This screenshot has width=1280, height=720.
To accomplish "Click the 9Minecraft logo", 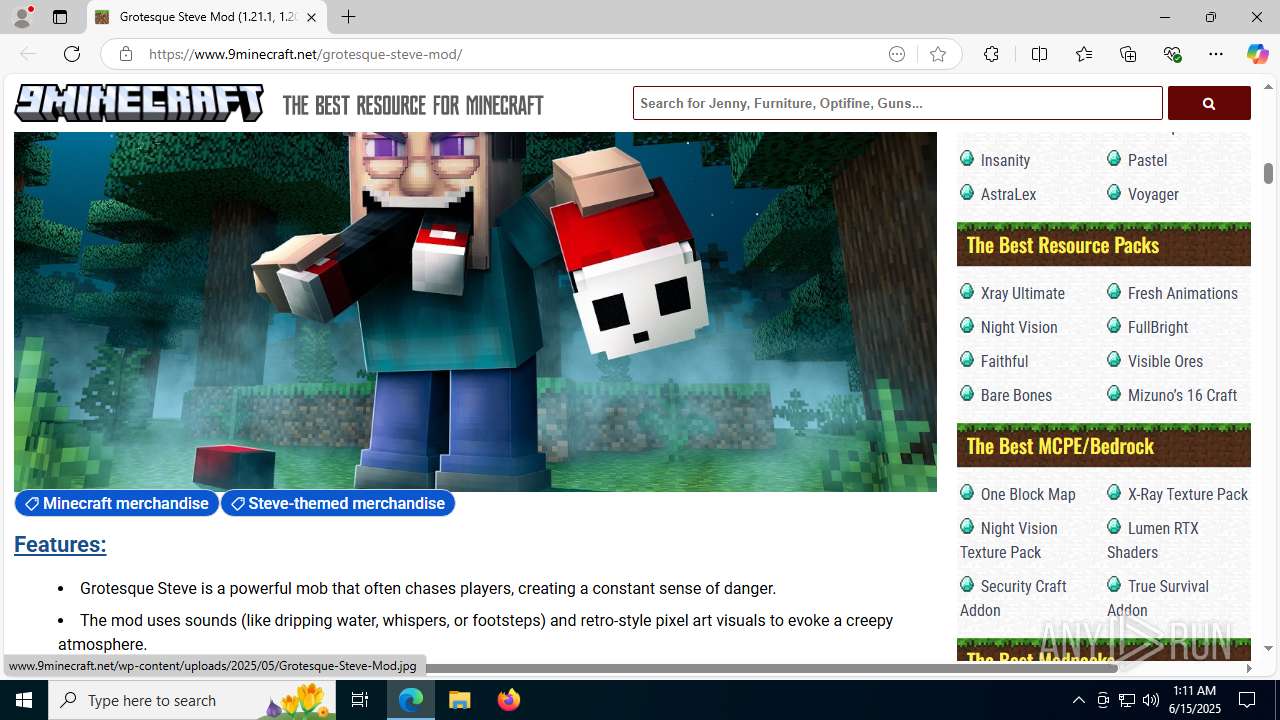I will (139, 103).
